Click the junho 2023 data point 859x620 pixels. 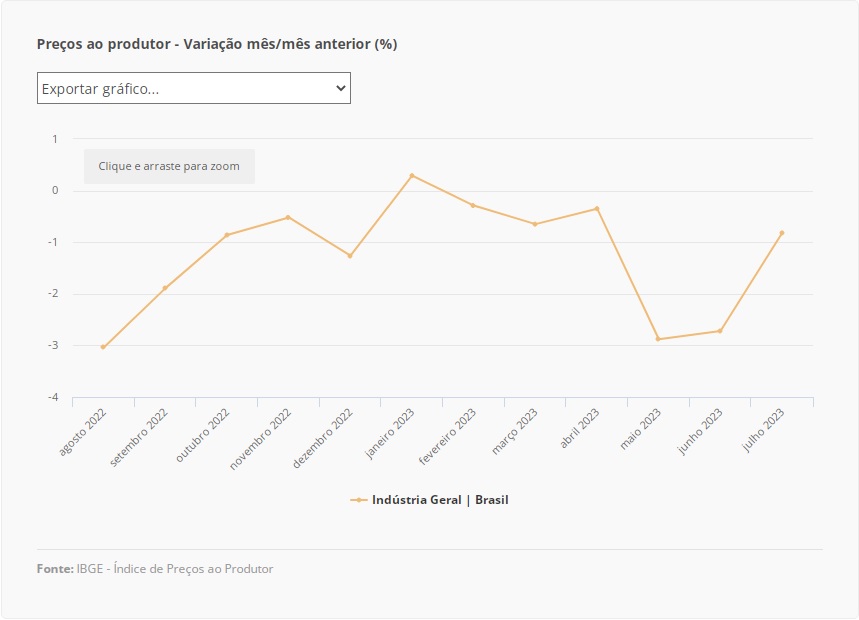coord(720,331)
